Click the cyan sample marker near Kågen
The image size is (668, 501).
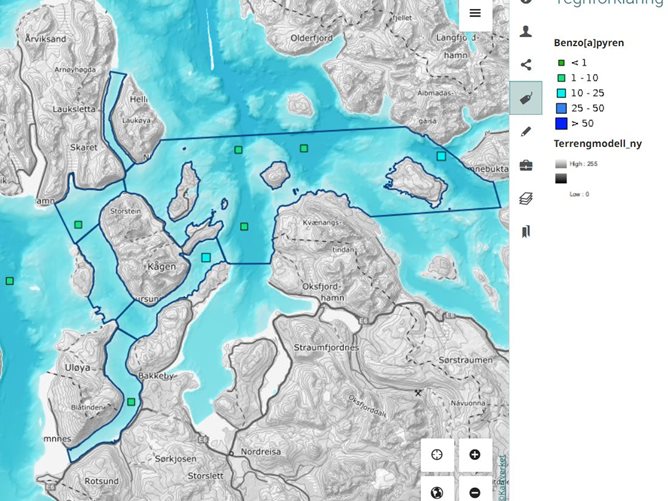point(206,257)
